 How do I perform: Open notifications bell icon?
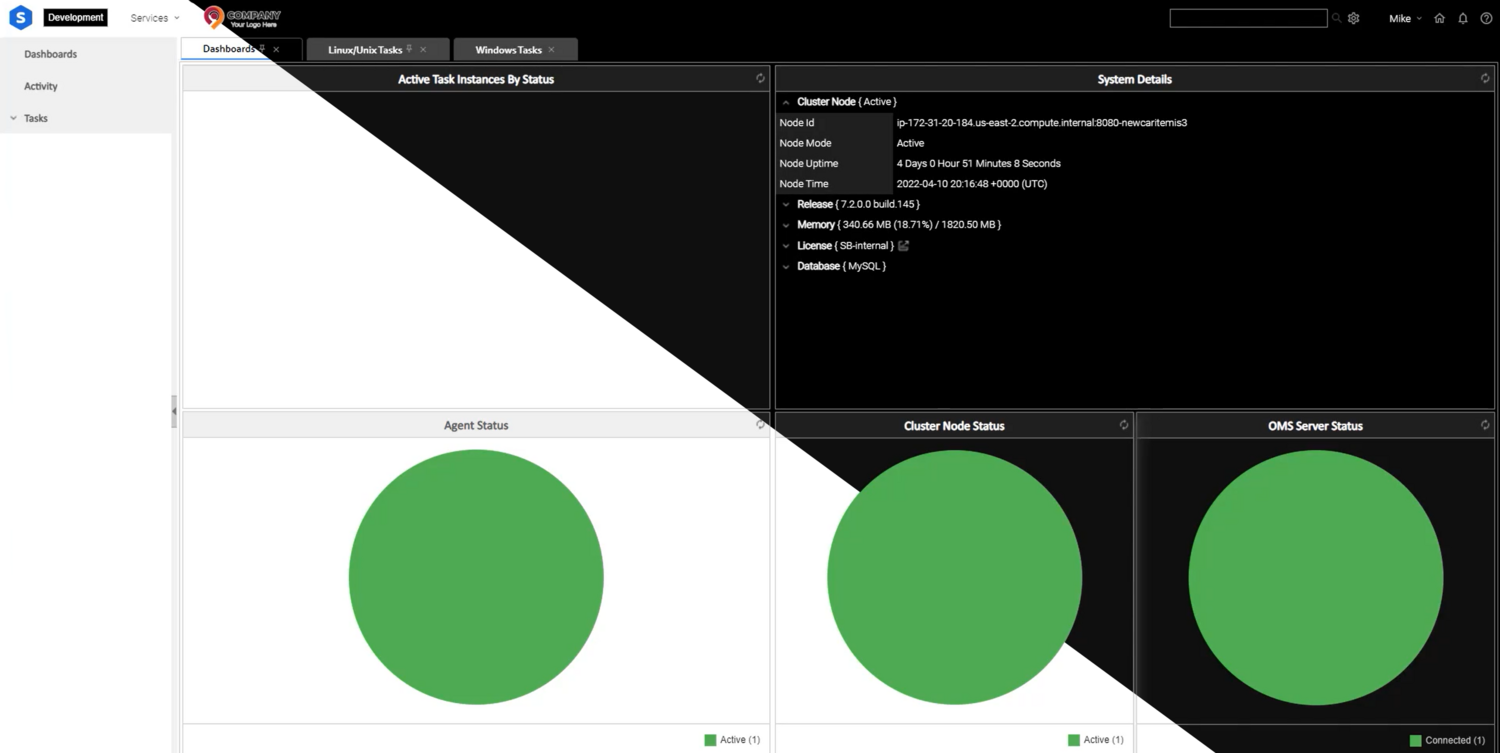coord(1463,18)
